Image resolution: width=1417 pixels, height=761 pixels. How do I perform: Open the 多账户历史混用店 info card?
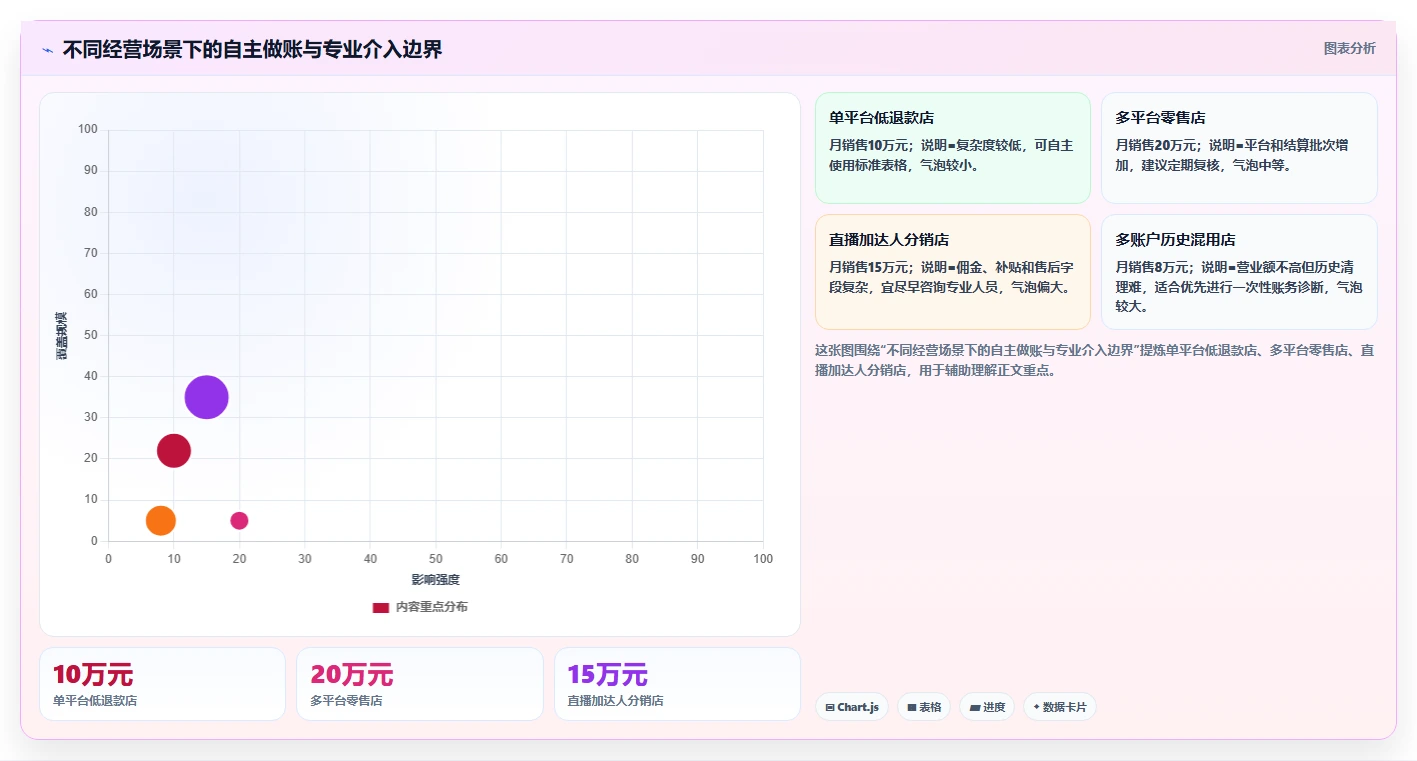(x=1239, y=272)
